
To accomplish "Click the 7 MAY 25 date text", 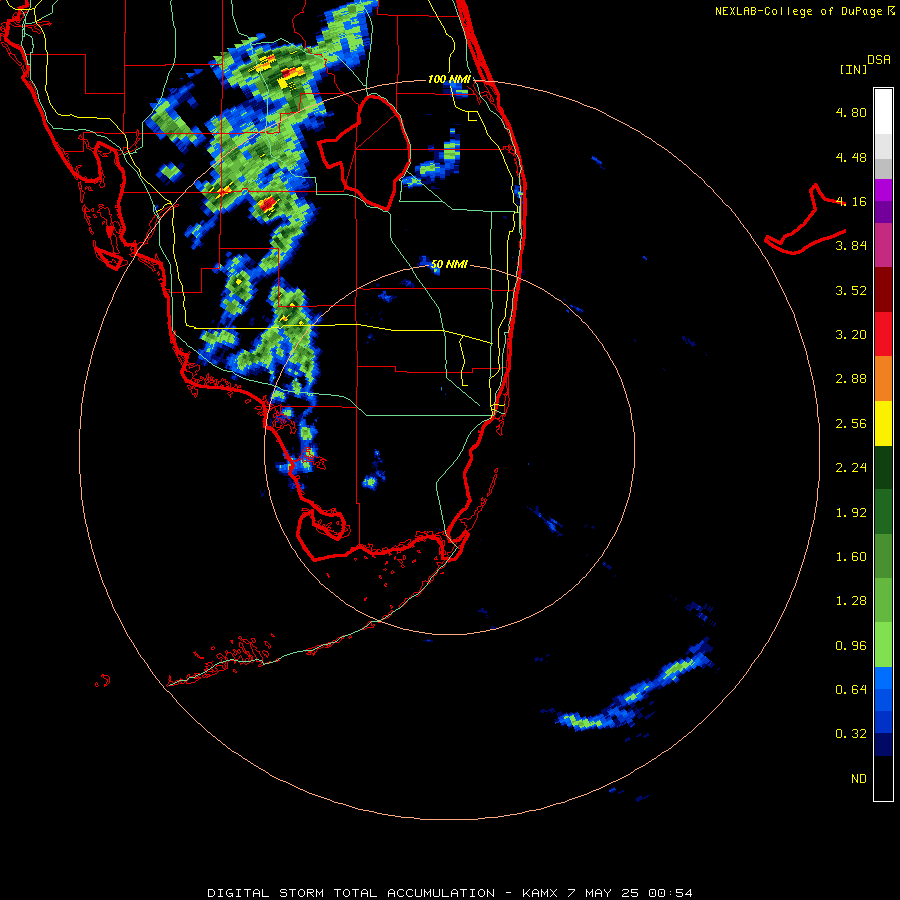I will [x=603, y=893].
